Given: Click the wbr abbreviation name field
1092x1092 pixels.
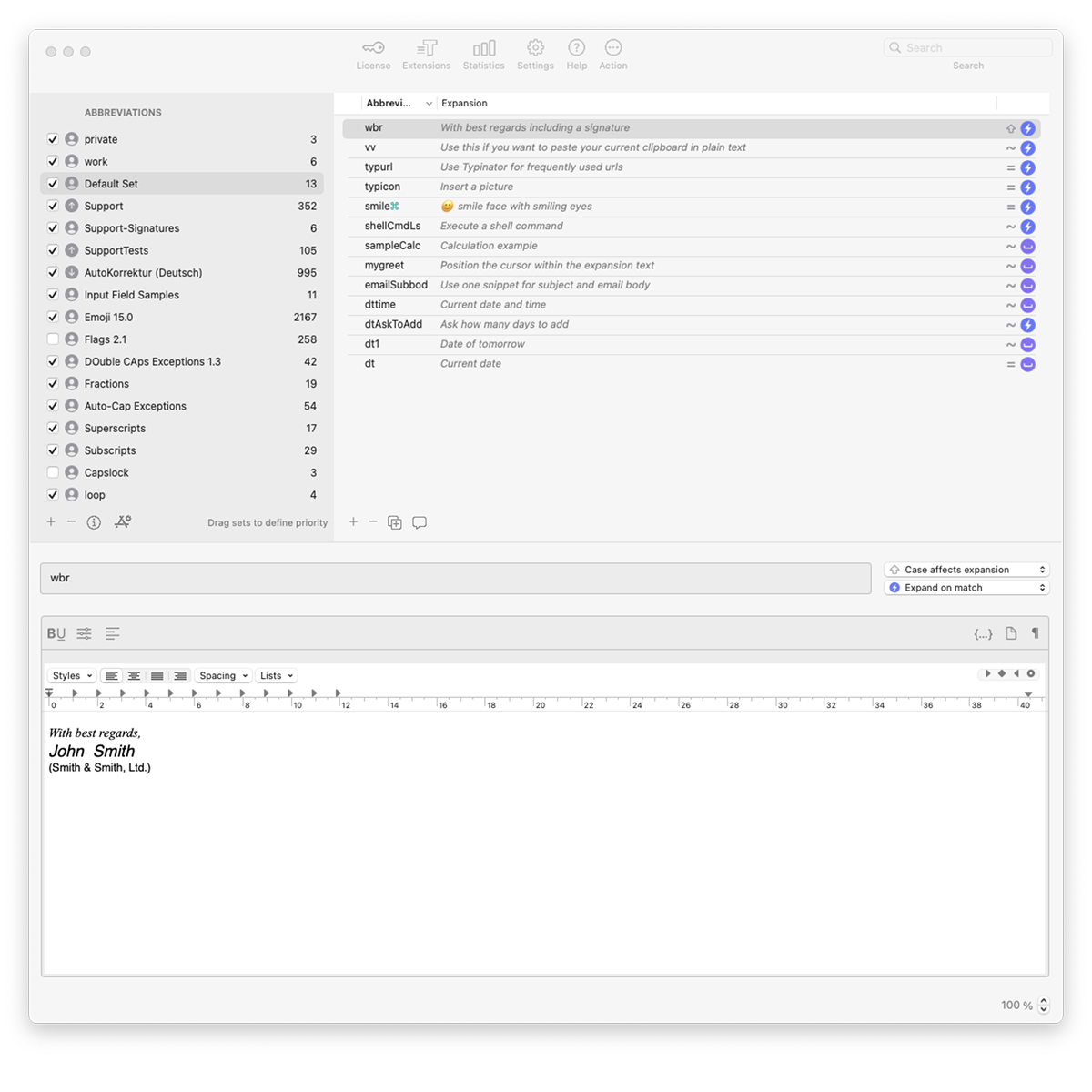Looking at the screenshot, I should click(456, 579).
